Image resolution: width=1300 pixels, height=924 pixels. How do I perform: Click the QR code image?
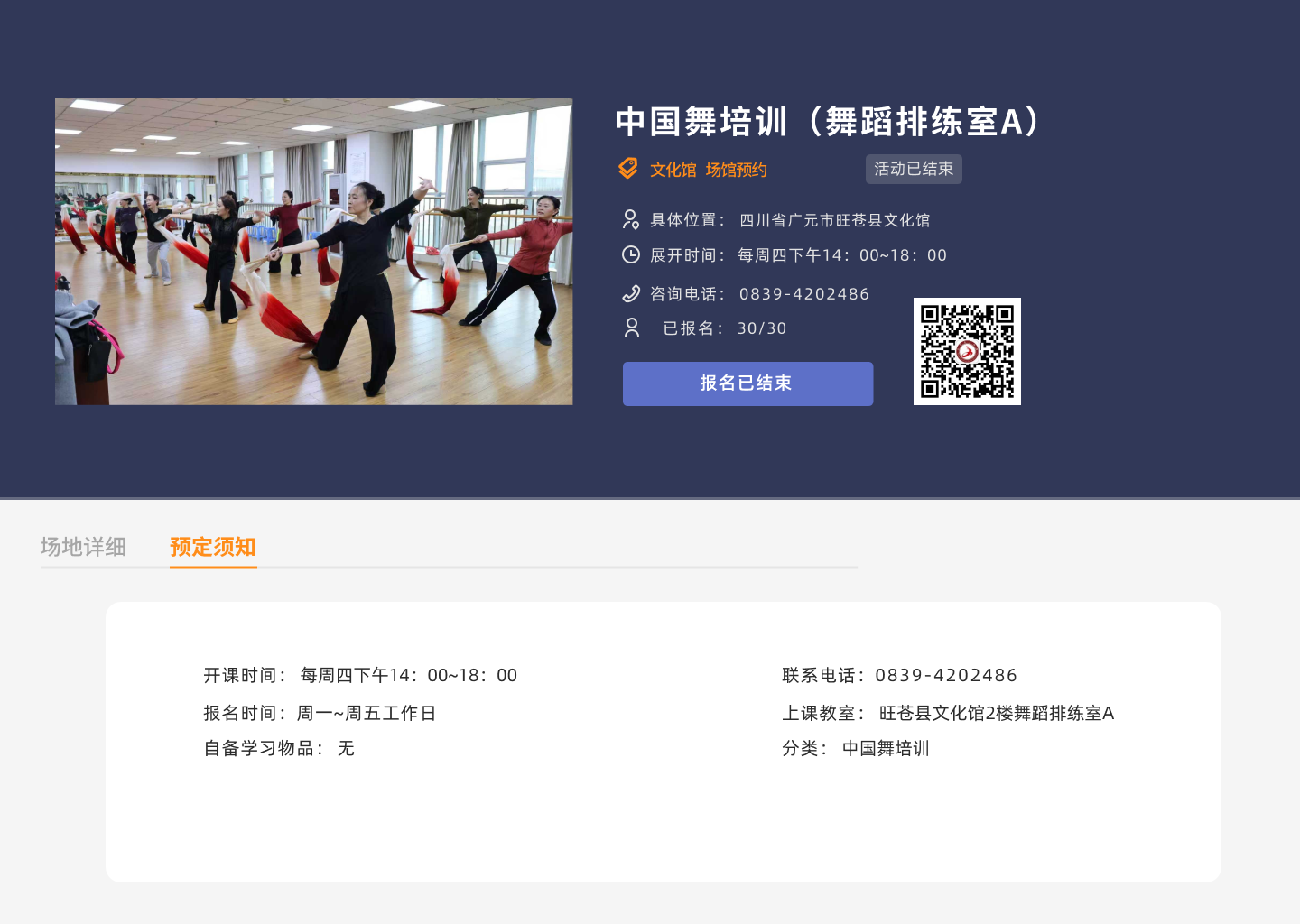click(967, 351)
